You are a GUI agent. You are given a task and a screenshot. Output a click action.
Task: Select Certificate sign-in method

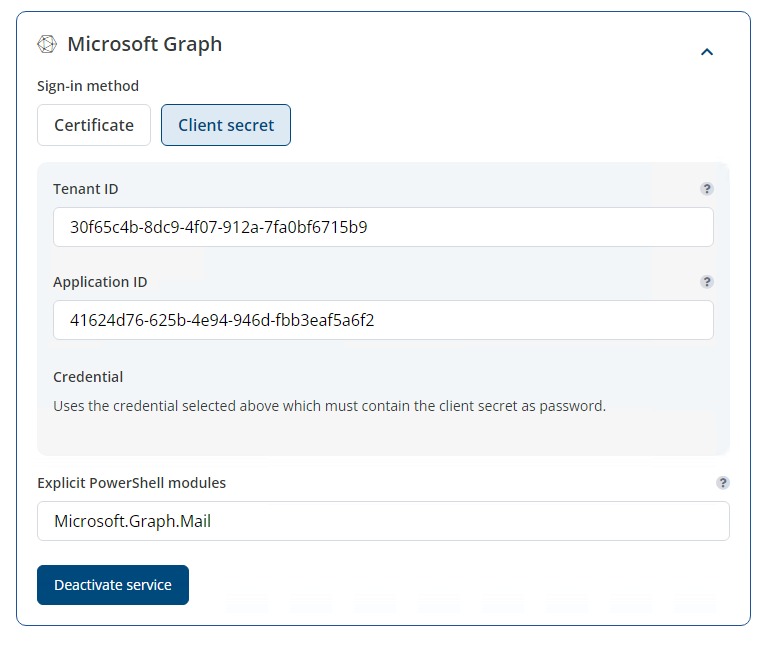[94, 125]
